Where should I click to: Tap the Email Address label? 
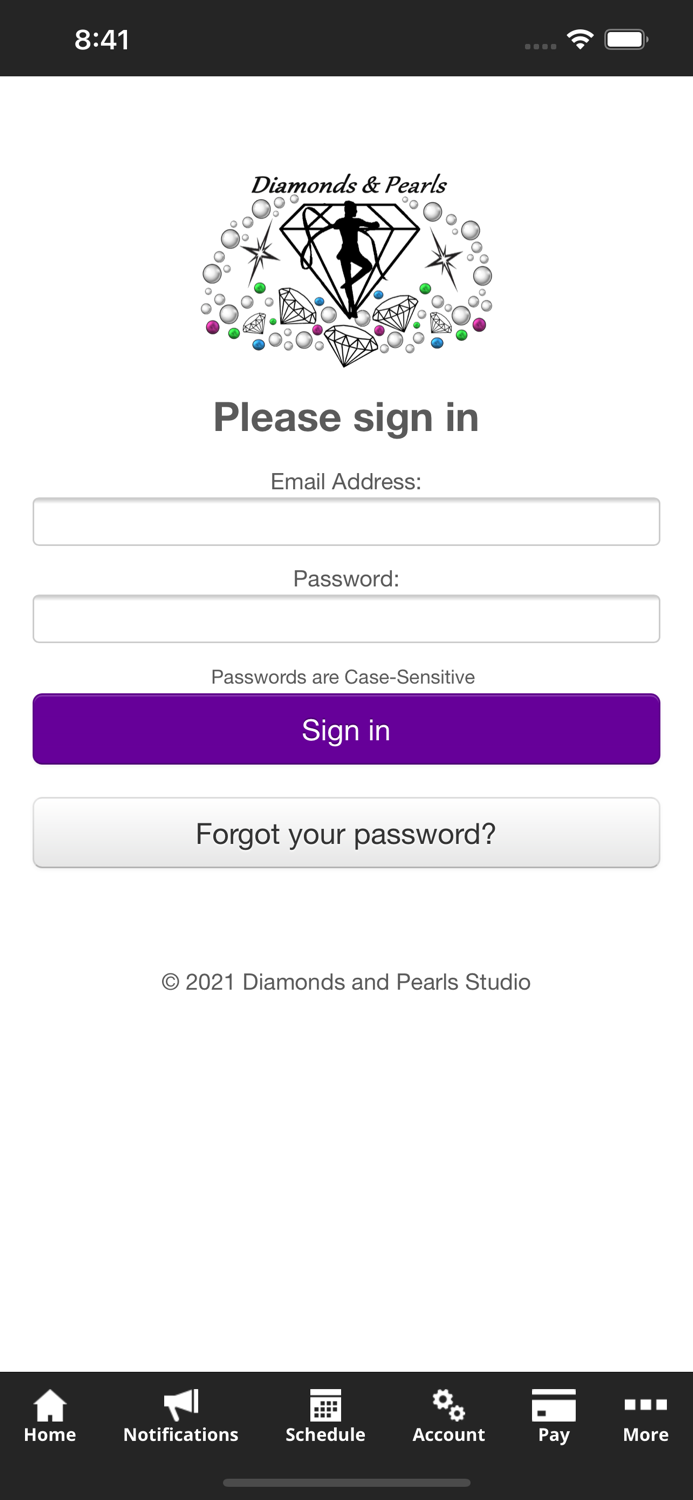click(x=346, y=481)
